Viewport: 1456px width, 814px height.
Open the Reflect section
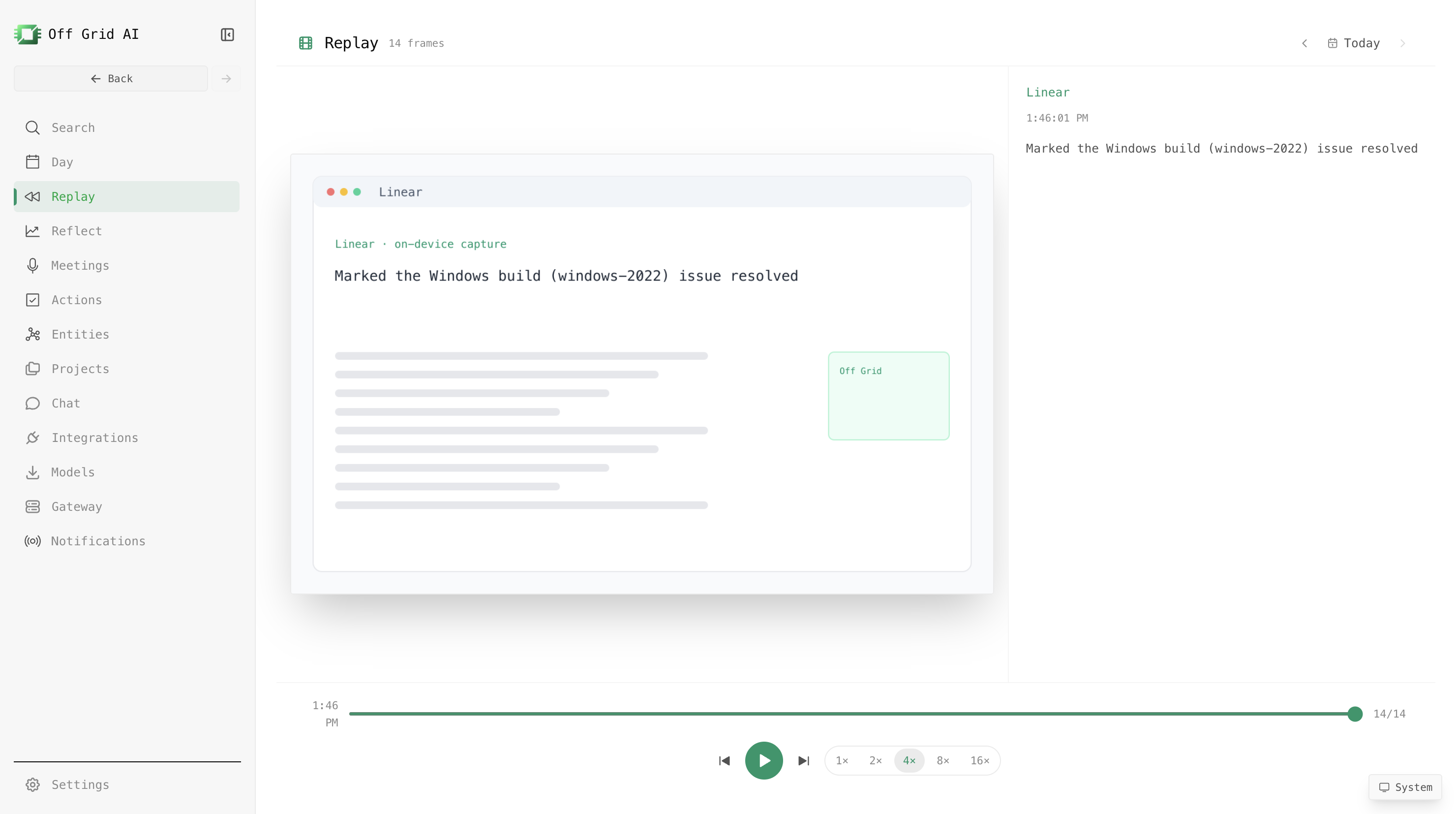(126, 231)
